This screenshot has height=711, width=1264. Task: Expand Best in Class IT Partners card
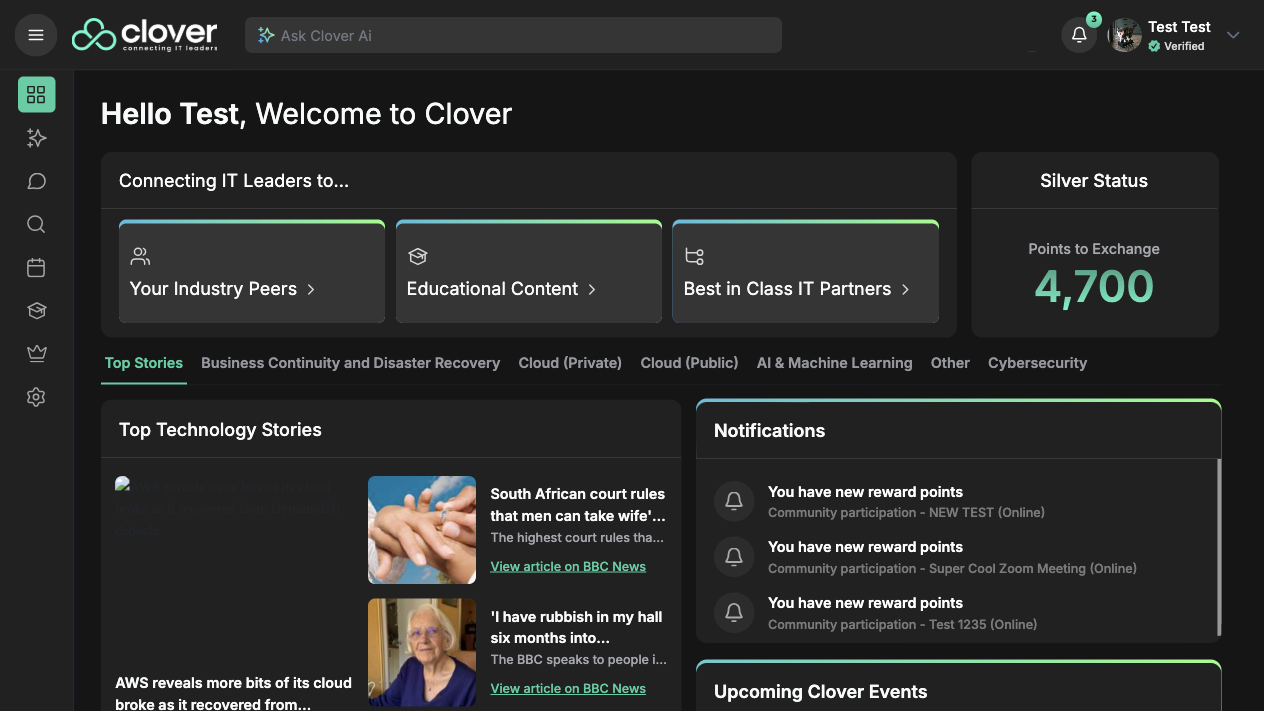(x=905, y=289)
